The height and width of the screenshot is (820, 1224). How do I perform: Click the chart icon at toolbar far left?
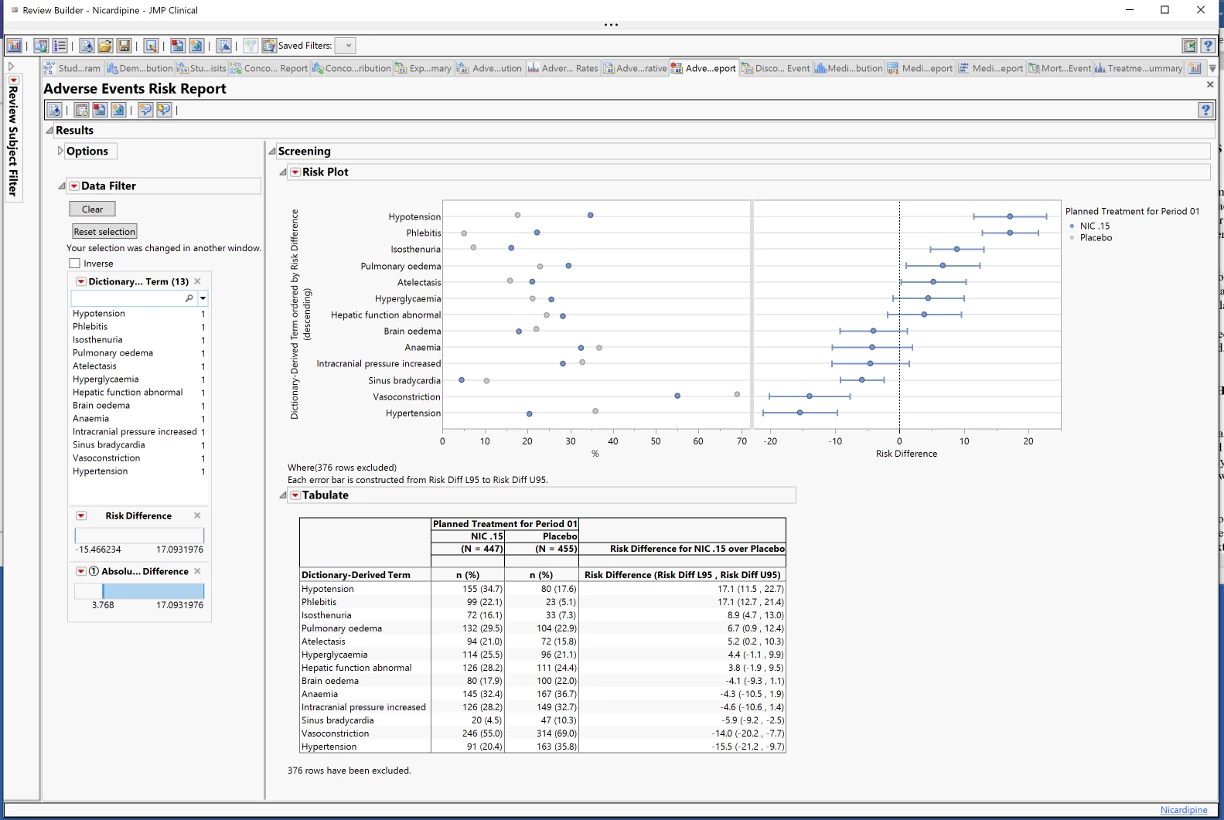tap(13, 45)
